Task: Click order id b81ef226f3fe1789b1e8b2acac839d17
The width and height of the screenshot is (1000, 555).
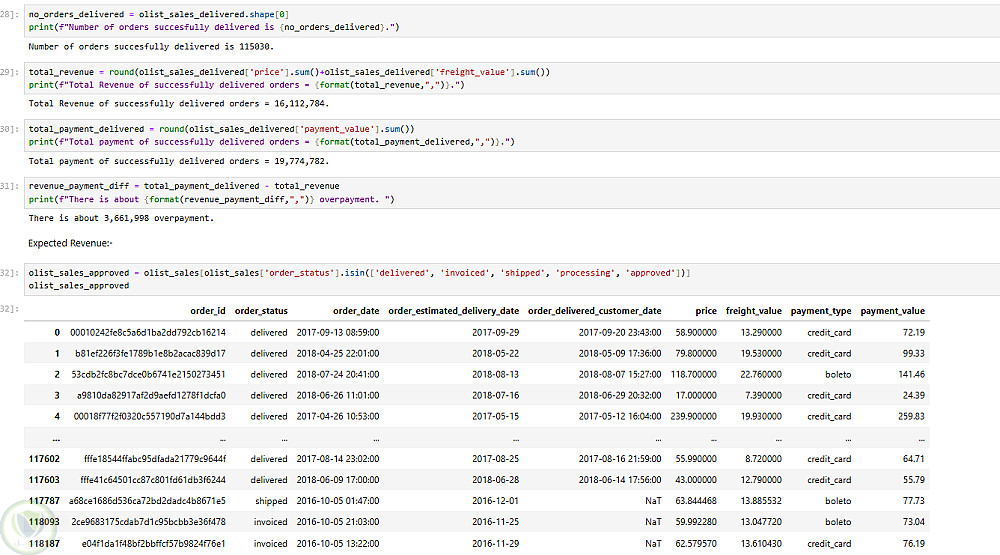Action: point(151,353)
